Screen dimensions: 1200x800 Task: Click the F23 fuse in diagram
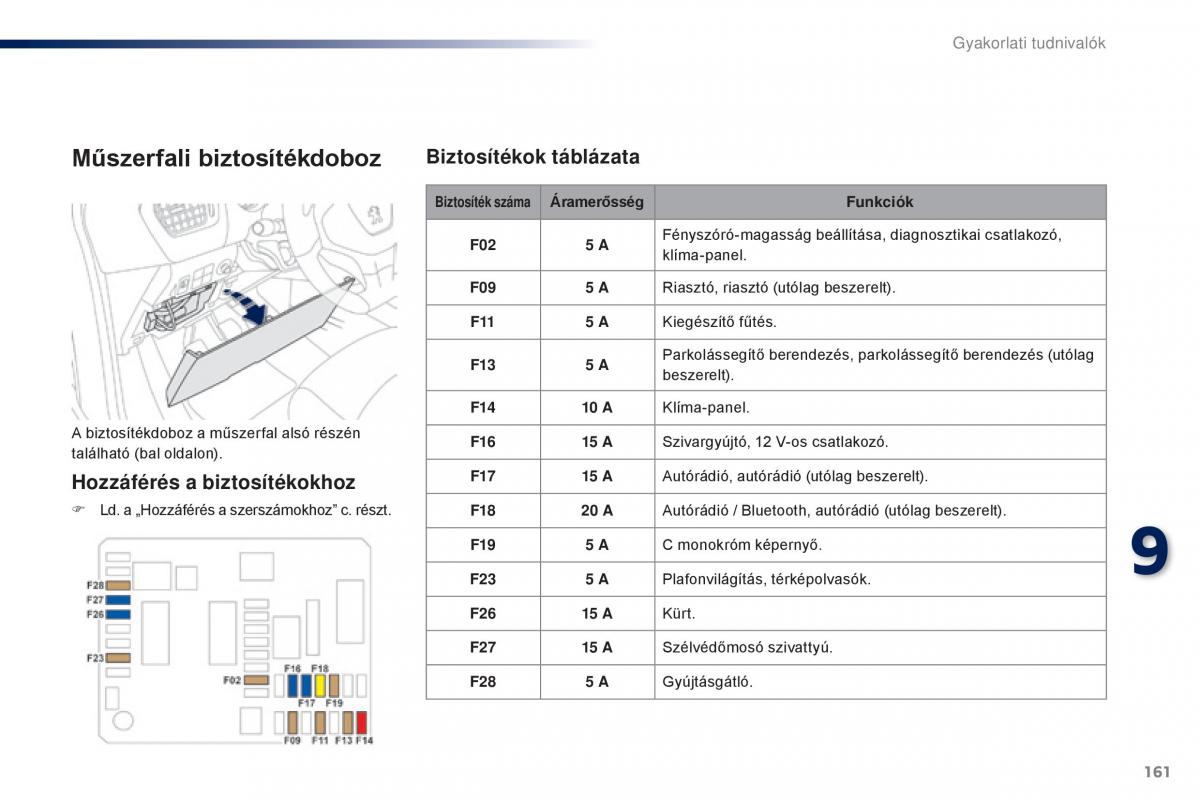(x=118, y=658)
